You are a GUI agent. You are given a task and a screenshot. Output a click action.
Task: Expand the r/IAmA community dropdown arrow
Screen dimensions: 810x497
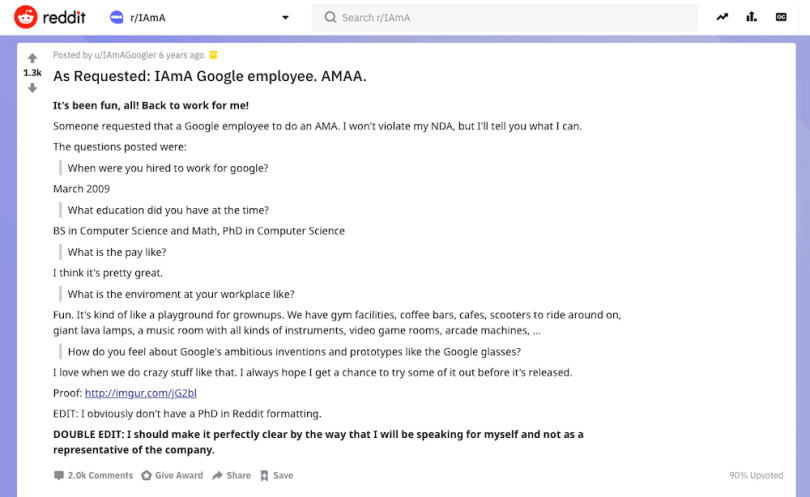coord(285,18)
